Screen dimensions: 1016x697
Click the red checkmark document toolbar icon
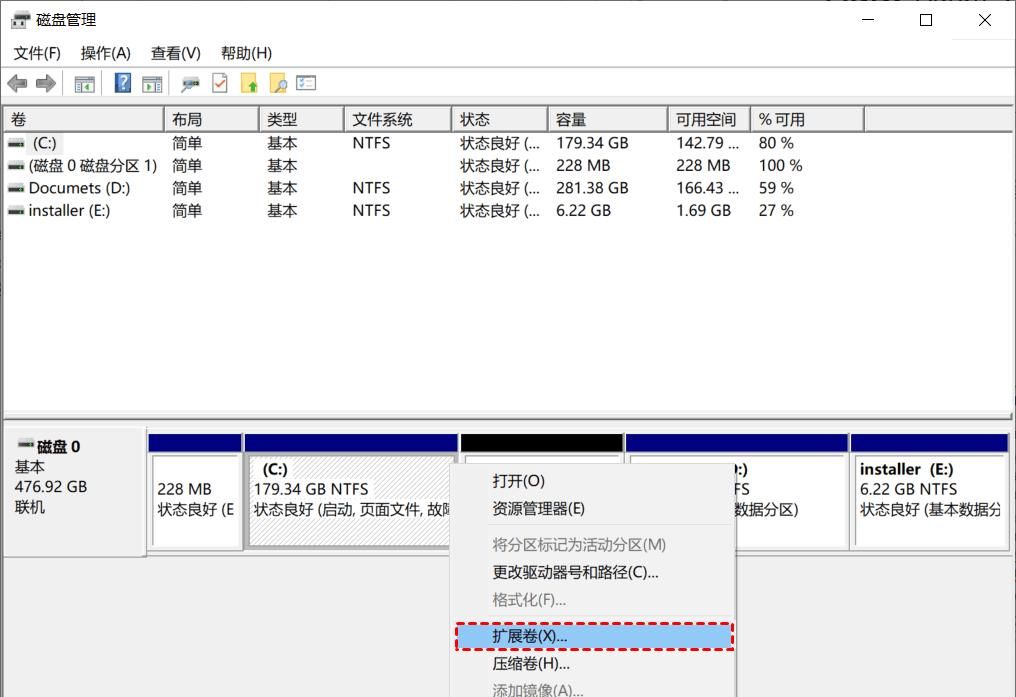point(220,84)
